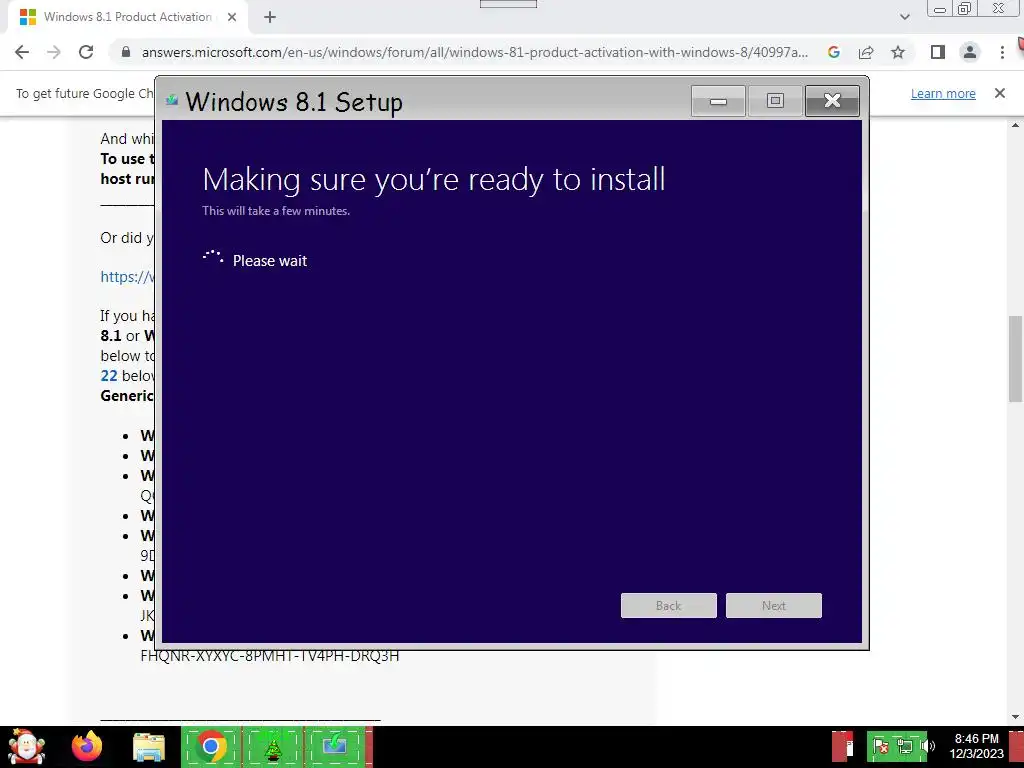Click the scrollbar up arrow in Chrome
This screenshot has width=1024, height=768.
click(x=1016, y=125)
